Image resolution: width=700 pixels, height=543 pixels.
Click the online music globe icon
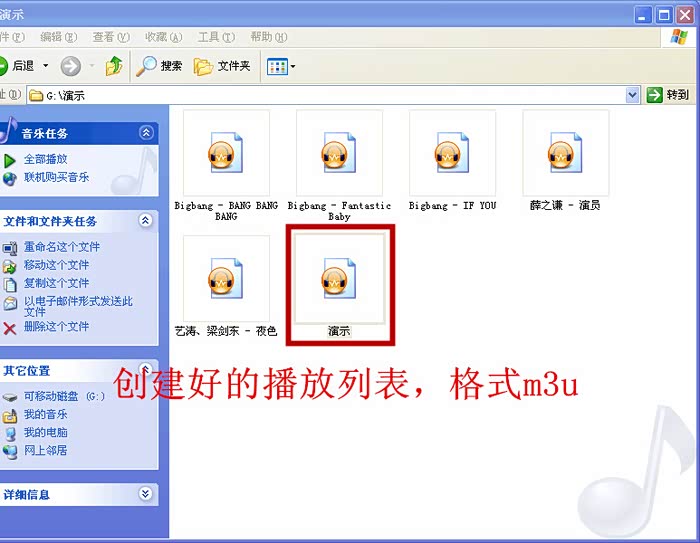[10, 179]
